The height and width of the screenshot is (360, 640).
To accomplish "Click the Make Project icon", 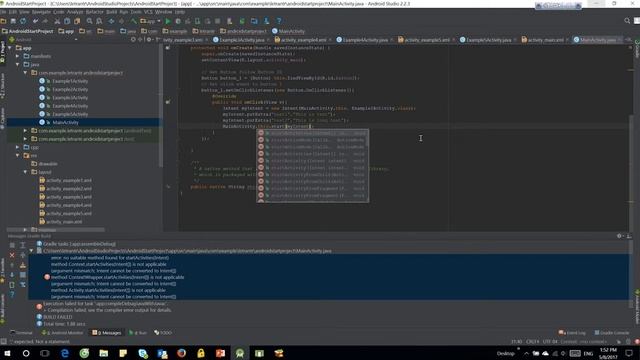I will coord(133,21).
